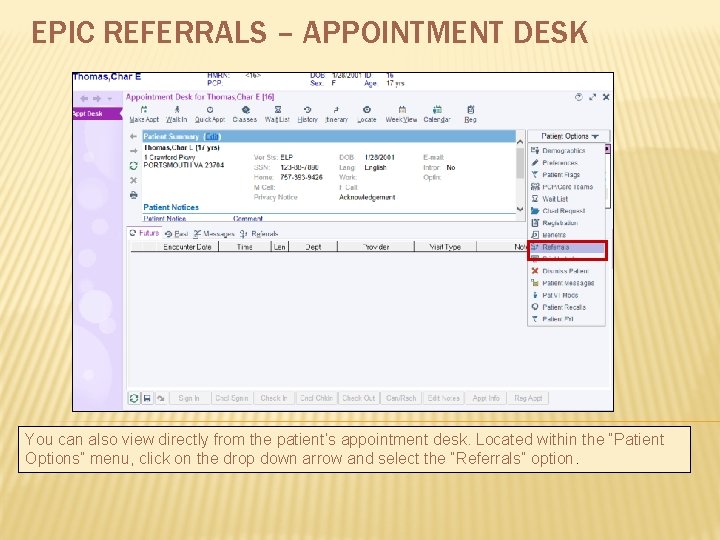
Task: Click the navigate back arrow above Appt Desk
Action: tap(84, 99)
